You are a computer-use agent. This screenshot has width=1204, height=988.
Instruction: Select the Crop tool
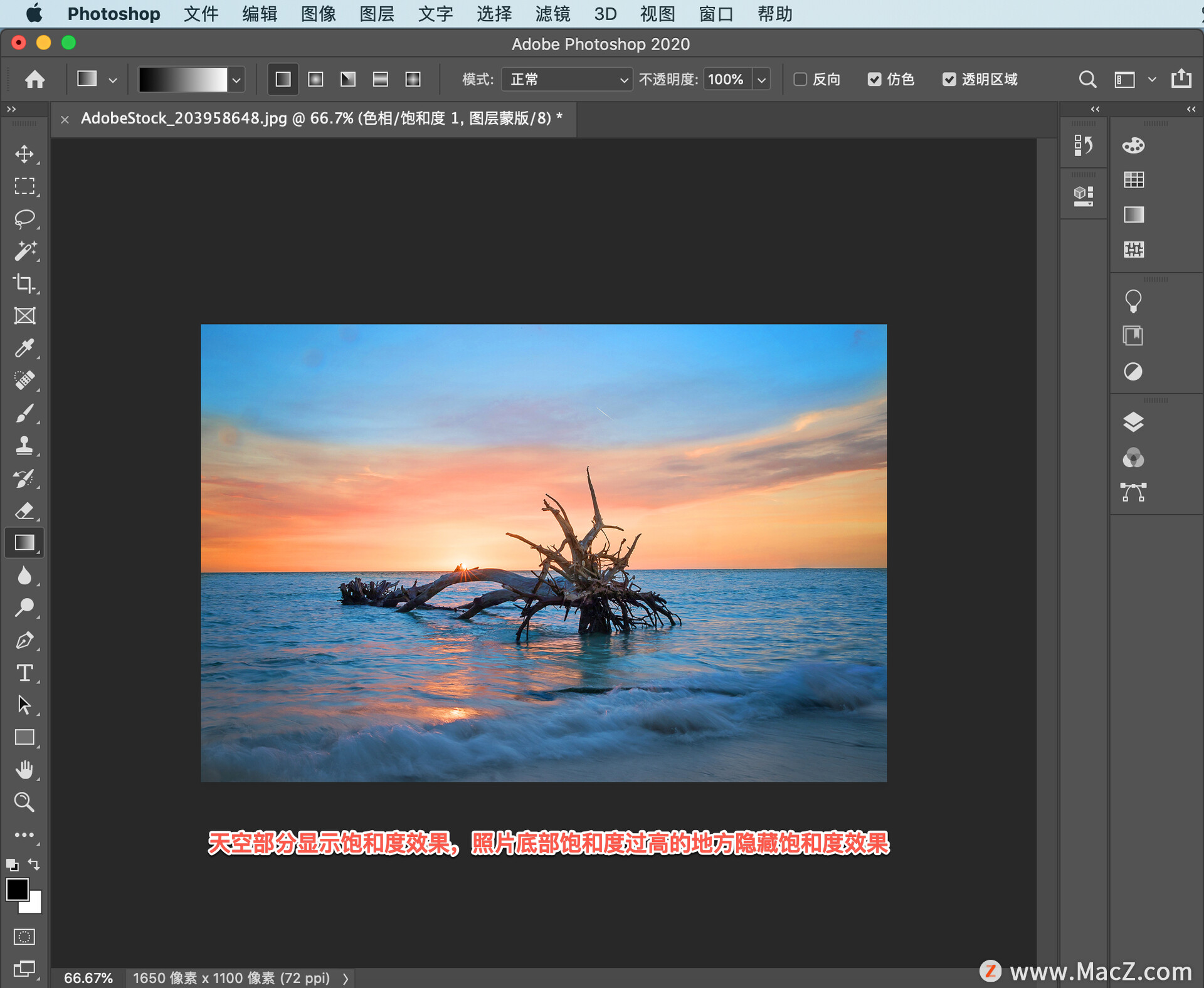24,283
